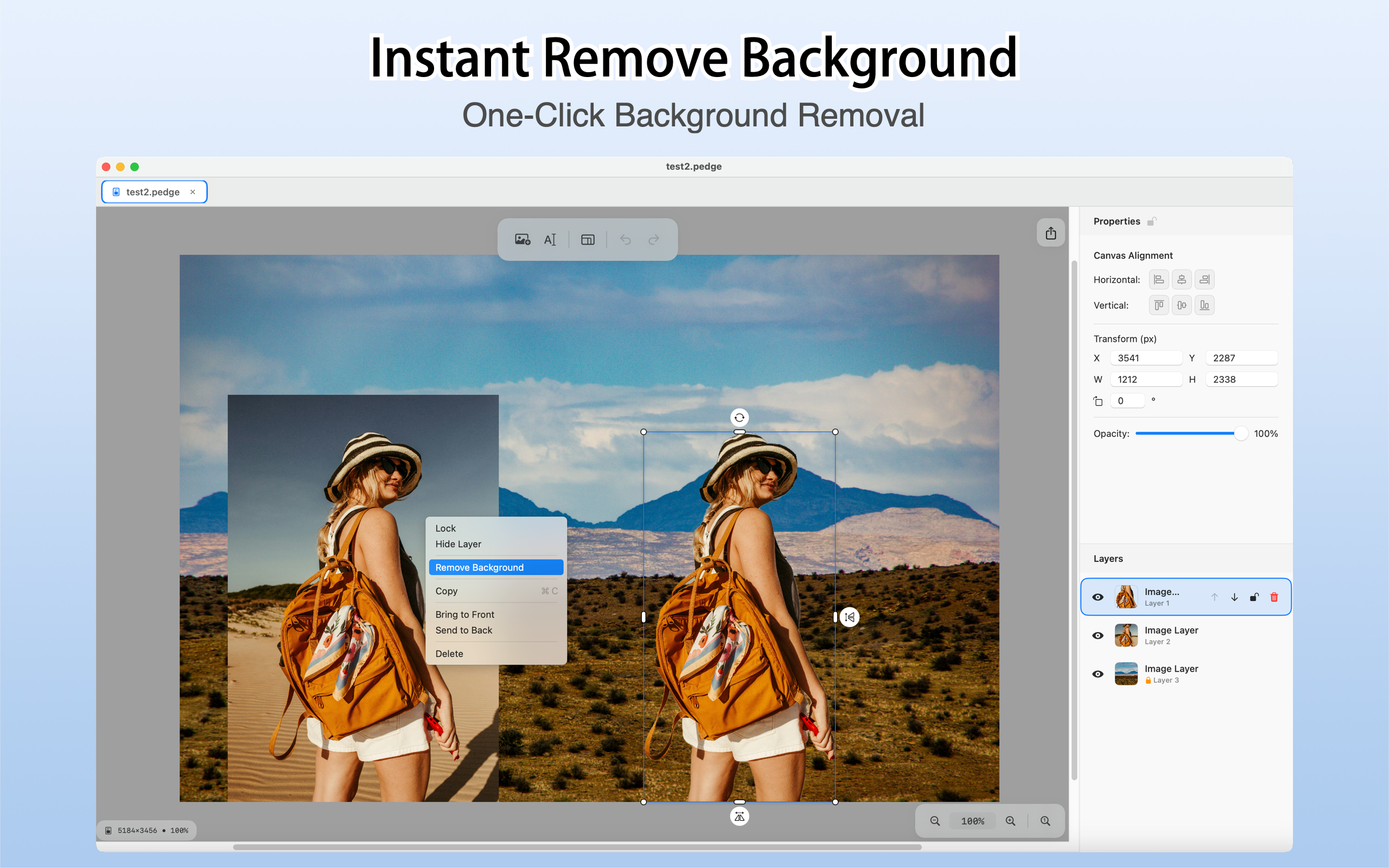The width and height of the screenshot is (1389, 868).
Task: Click the Canvas Alignment heading
Action: tap(1132, 256)
